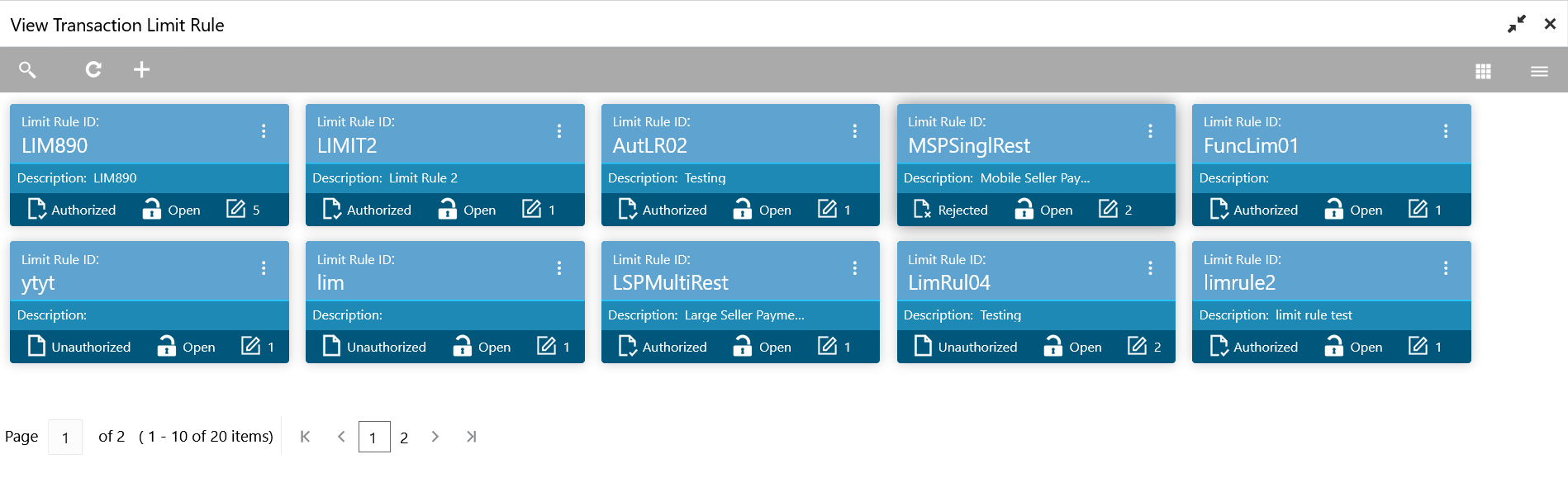Click the Rejected status icon on MSPSinglRest
1568x492 pixels.
tap(922, 210)
